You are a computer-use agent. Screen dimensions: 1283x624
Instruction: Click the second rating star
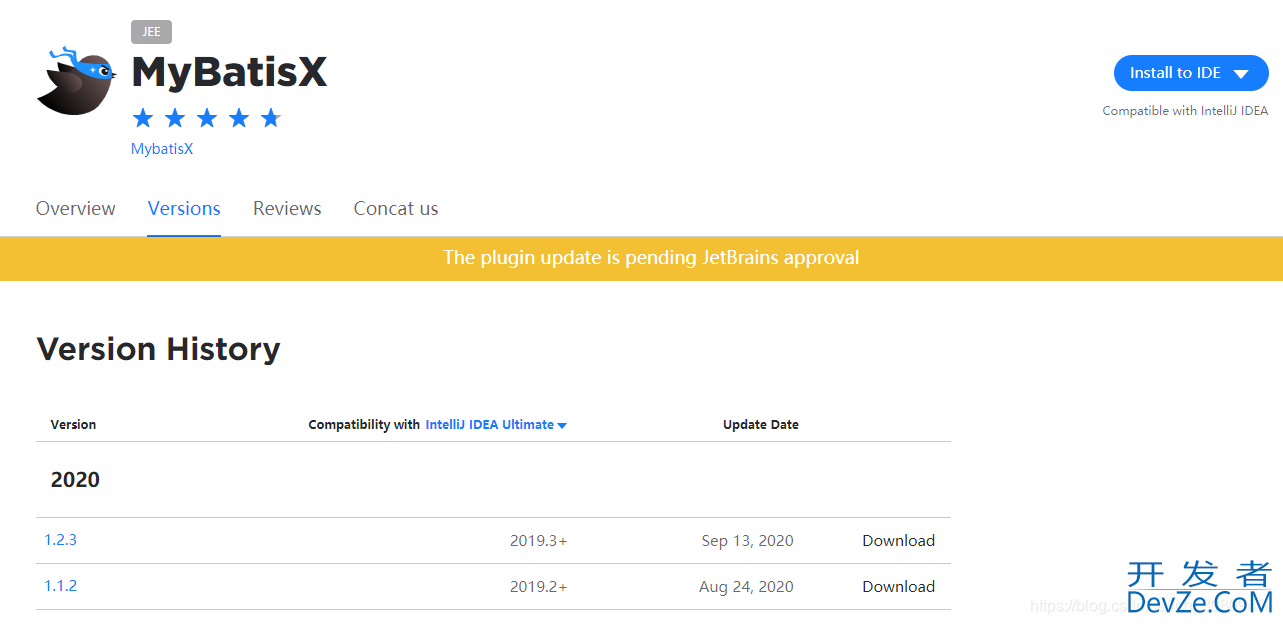[x=175, y=118]
